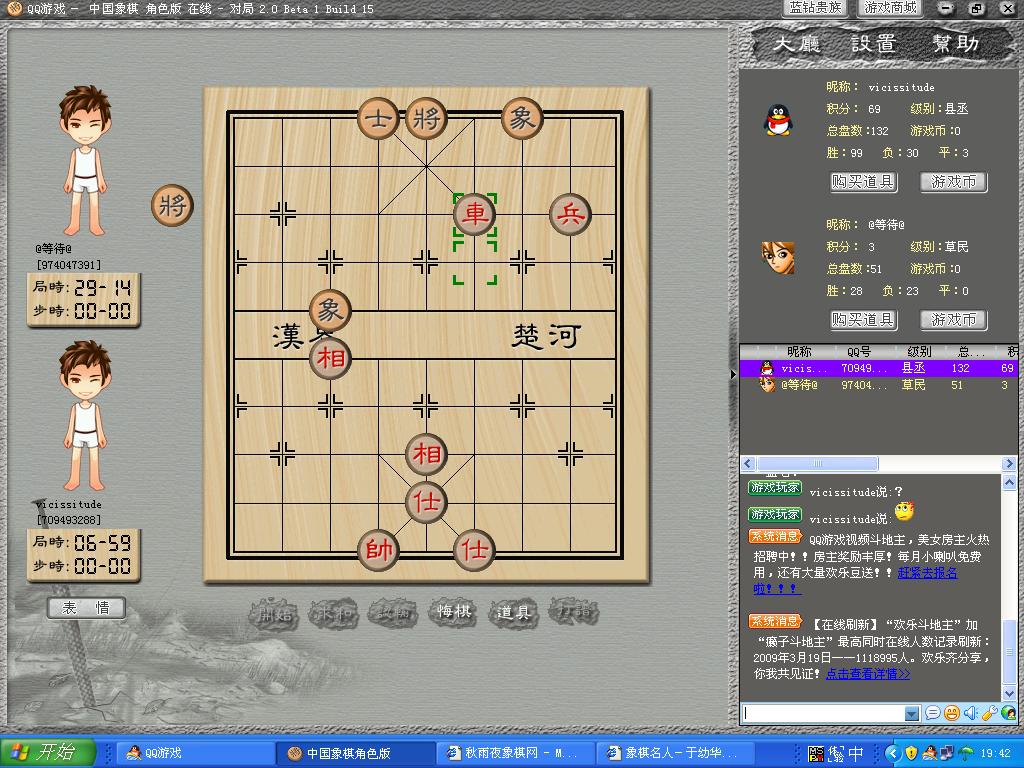This screenshot has width=1024, height=768.
Task: Open the QQ penguin tray icon
Action: pos(929,753)
